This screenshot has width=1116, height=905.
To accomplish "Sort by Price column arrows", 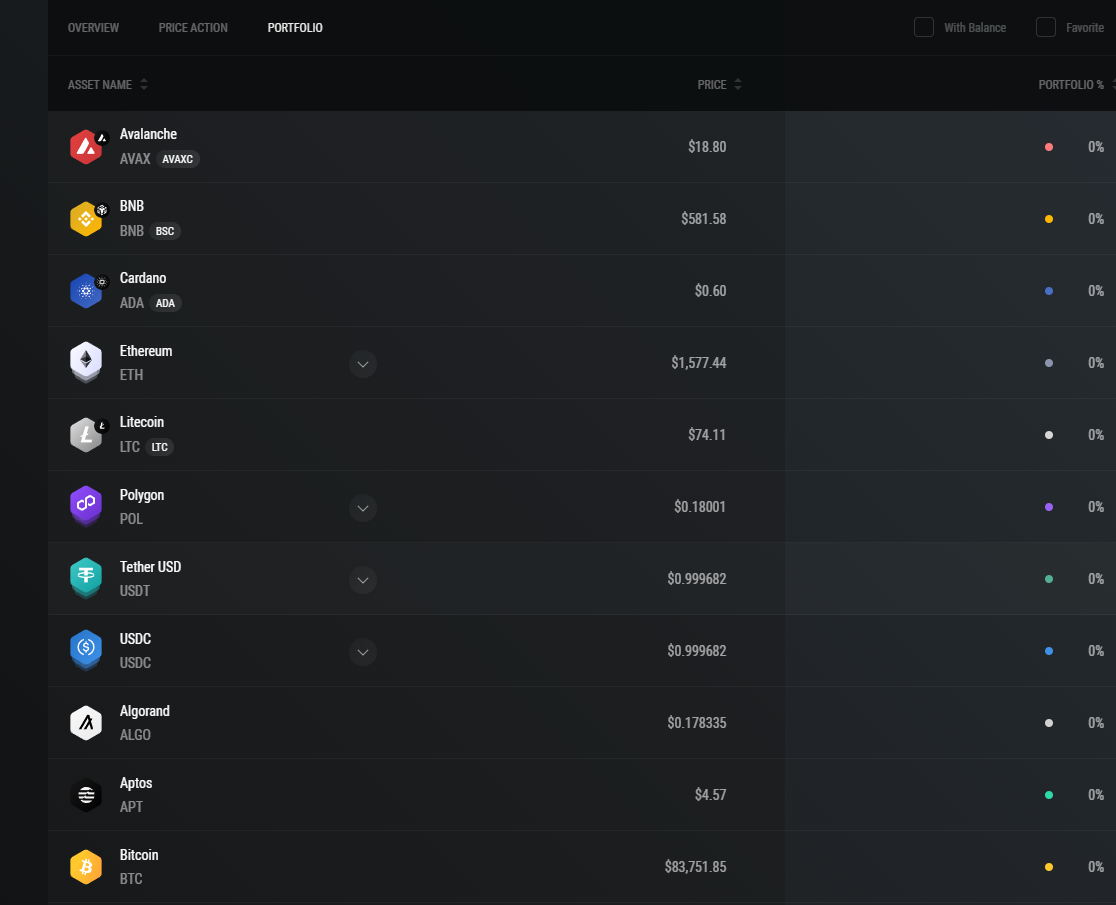I will click(738, 84).
